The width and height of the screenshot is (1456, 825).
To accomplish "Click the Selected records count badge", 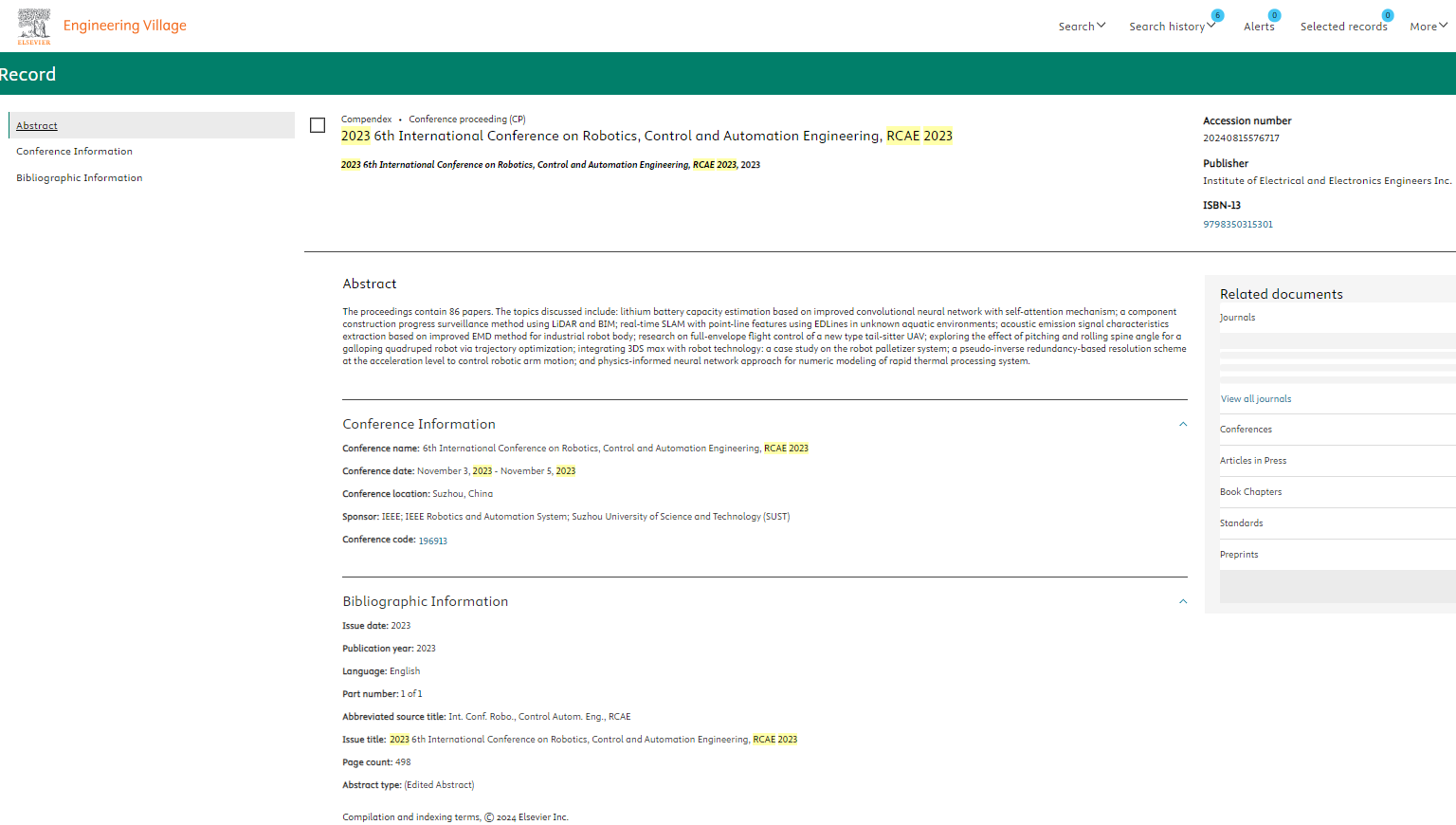I will click(x=1387, y=15).
